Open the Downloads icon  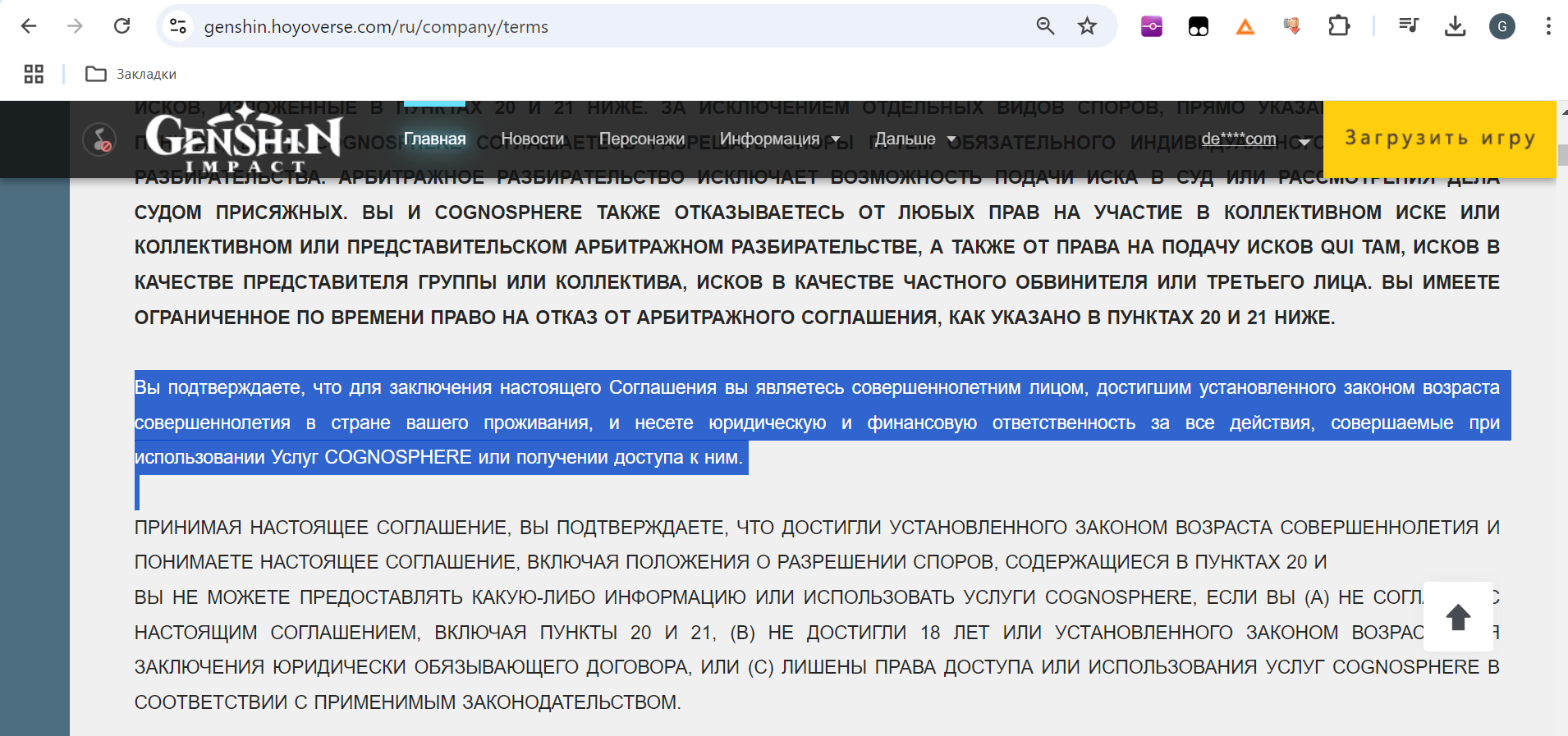pyautogui.click(x=1456, y=26)
